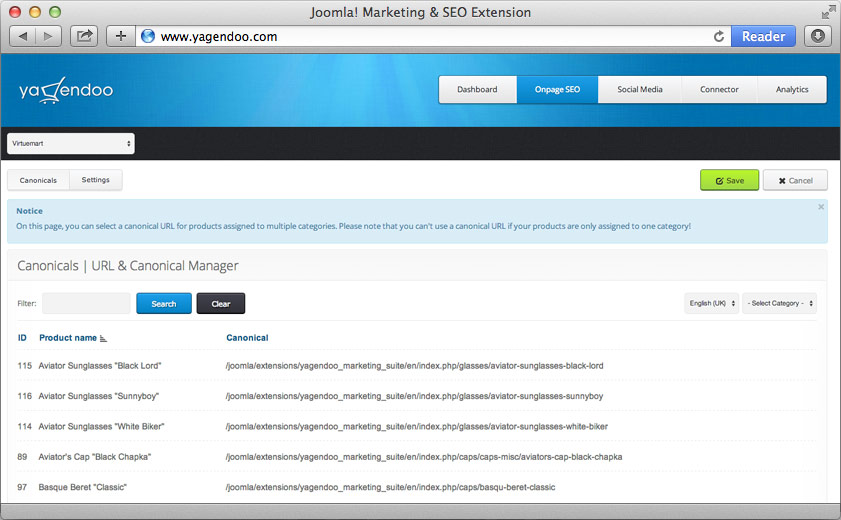This screenshot has height=520, width=841.
Task: Click the Clear button
Action: pyautogui.click(x=220, y=303)
